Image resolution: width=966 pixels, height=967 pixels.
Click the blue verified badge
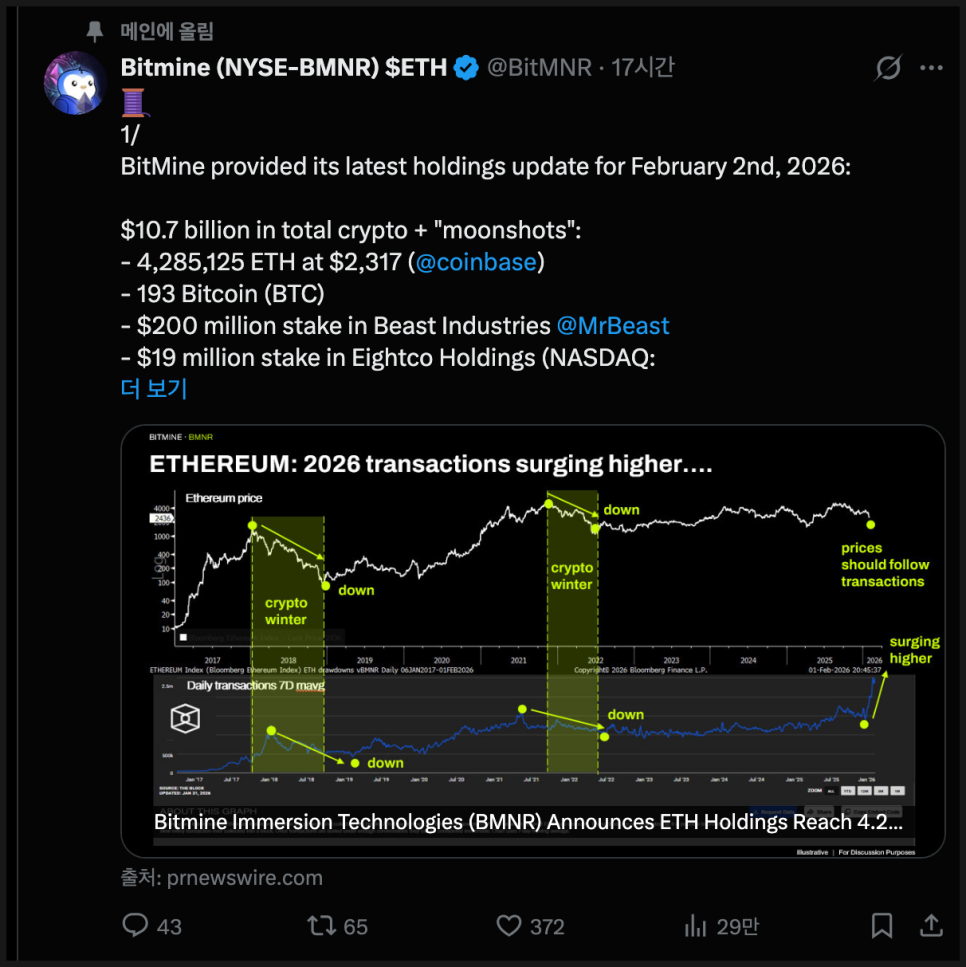pyautogui.click(x=466, y=68)
